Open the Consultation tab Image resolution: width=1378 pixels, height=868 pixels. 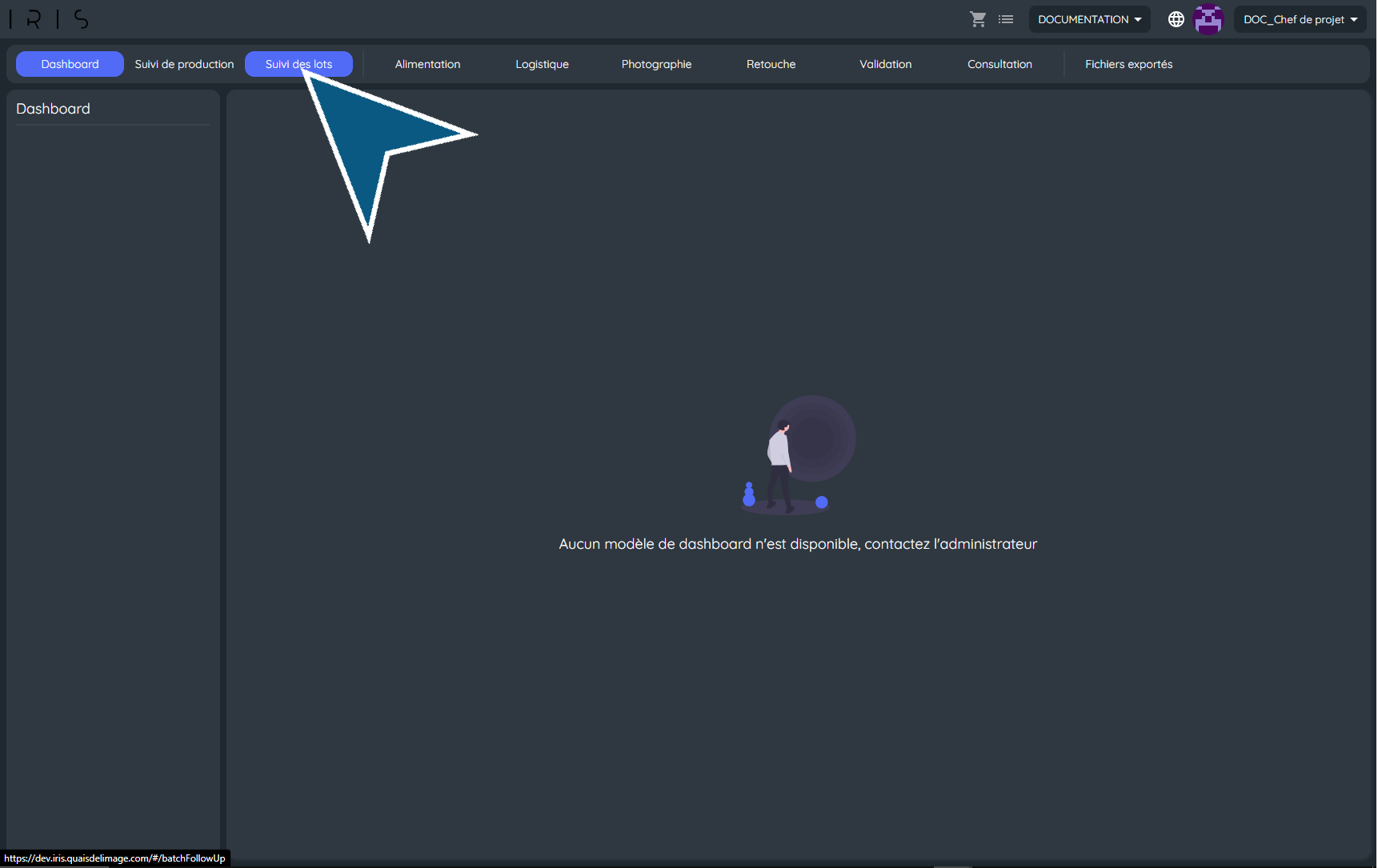tap(999, 64)
